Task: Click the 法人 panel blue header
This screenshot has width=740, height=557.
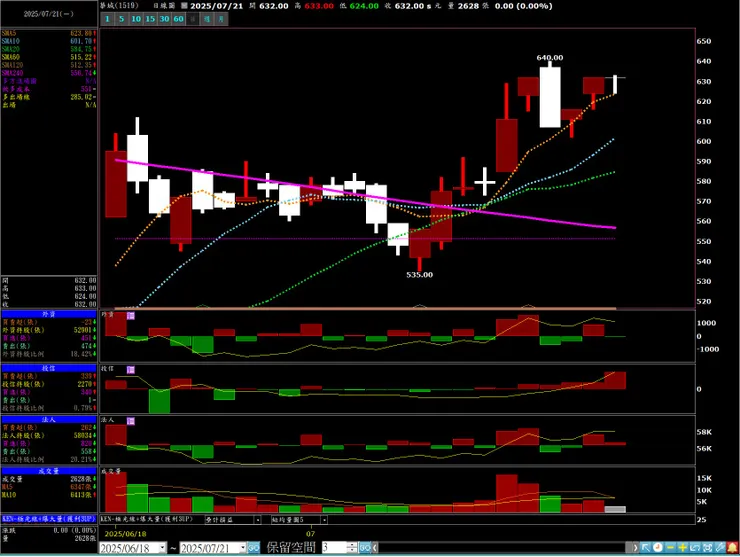Action: pos(49,420)
